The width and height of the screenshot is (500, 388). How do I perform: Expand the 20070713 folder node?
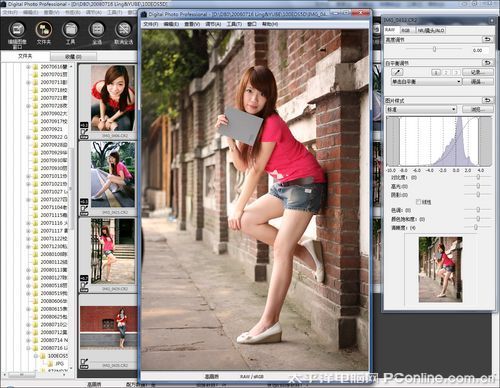(x=28, y=82)
